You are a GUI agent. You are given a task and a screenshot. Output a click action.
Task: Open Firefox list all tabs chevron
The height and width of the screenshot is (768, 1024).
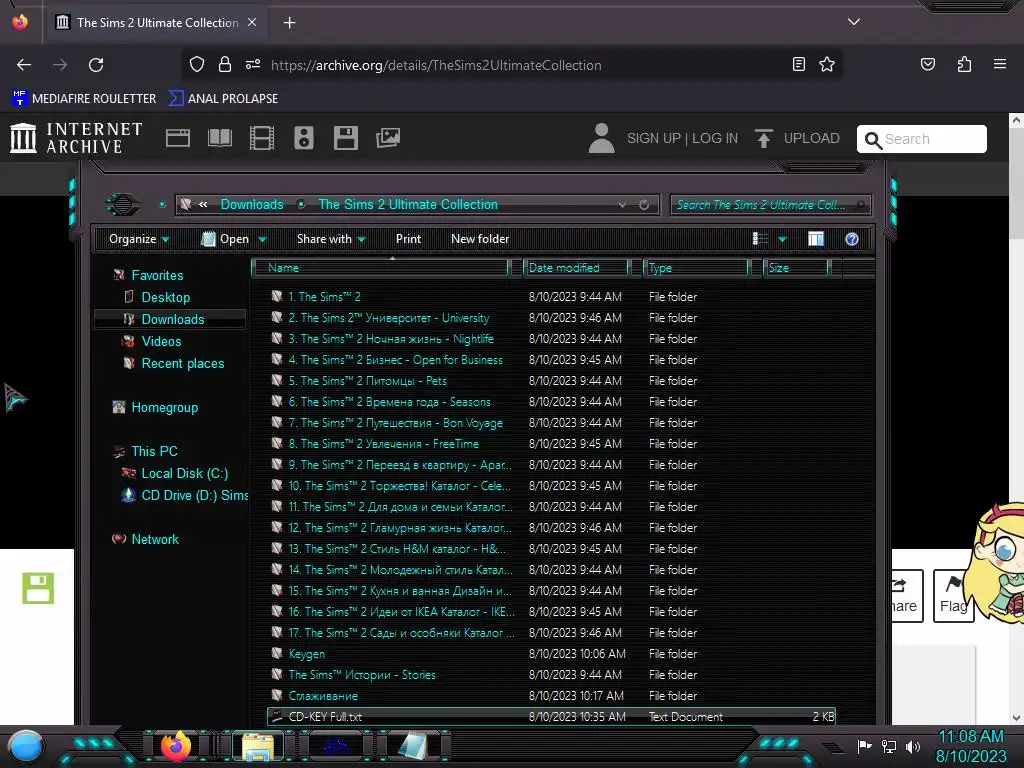(854, 22)
